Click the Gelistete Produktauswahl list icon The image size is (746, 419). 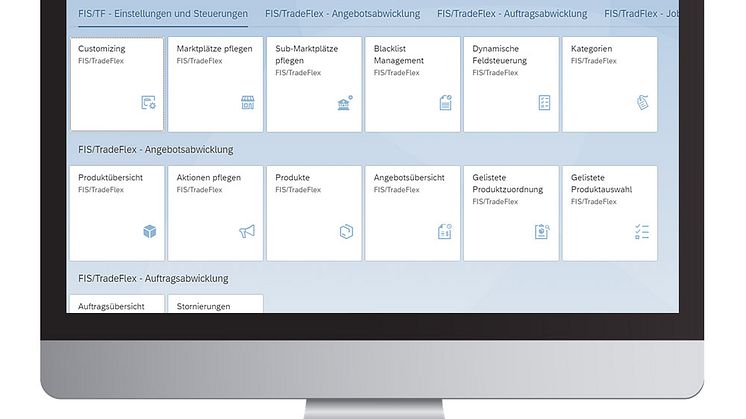(642, 232)
